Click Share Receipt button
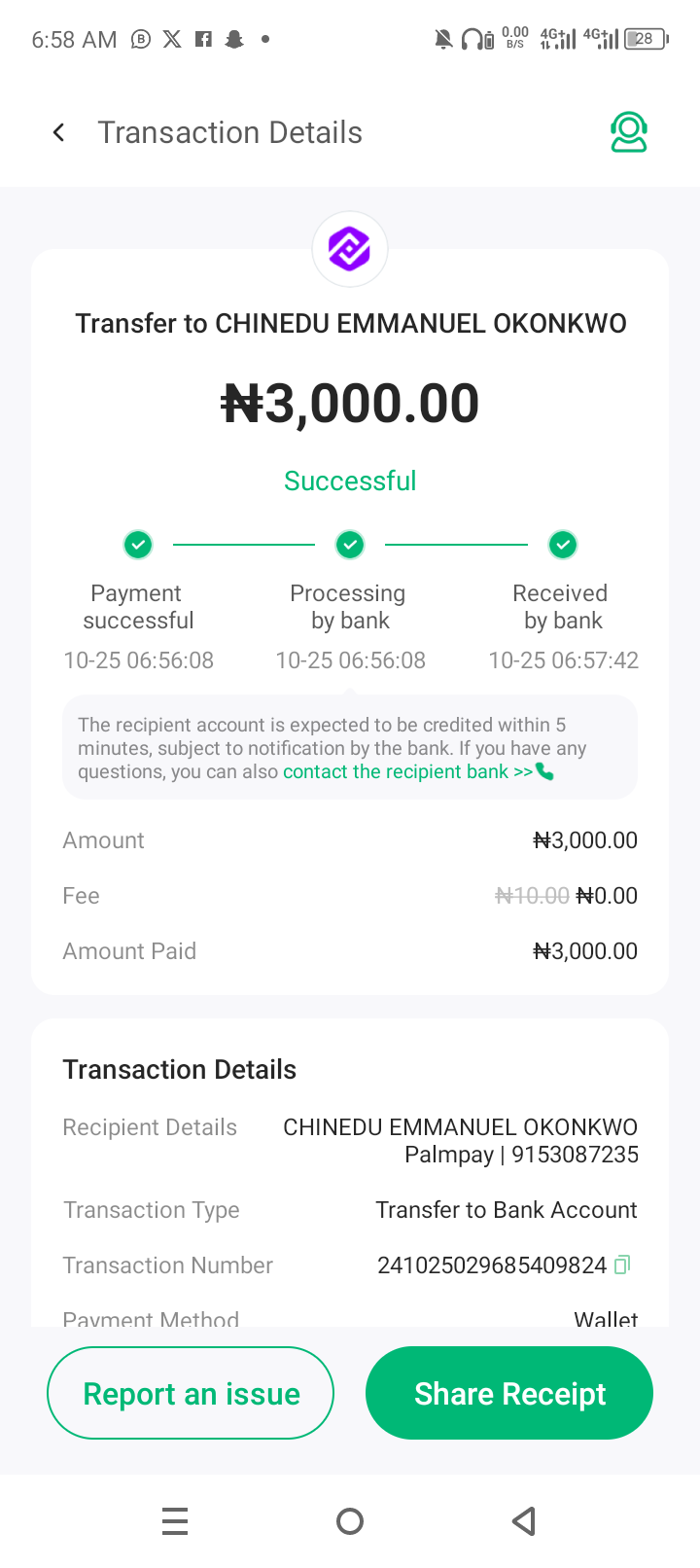700x1568 pixels. tap(509, 1393)
